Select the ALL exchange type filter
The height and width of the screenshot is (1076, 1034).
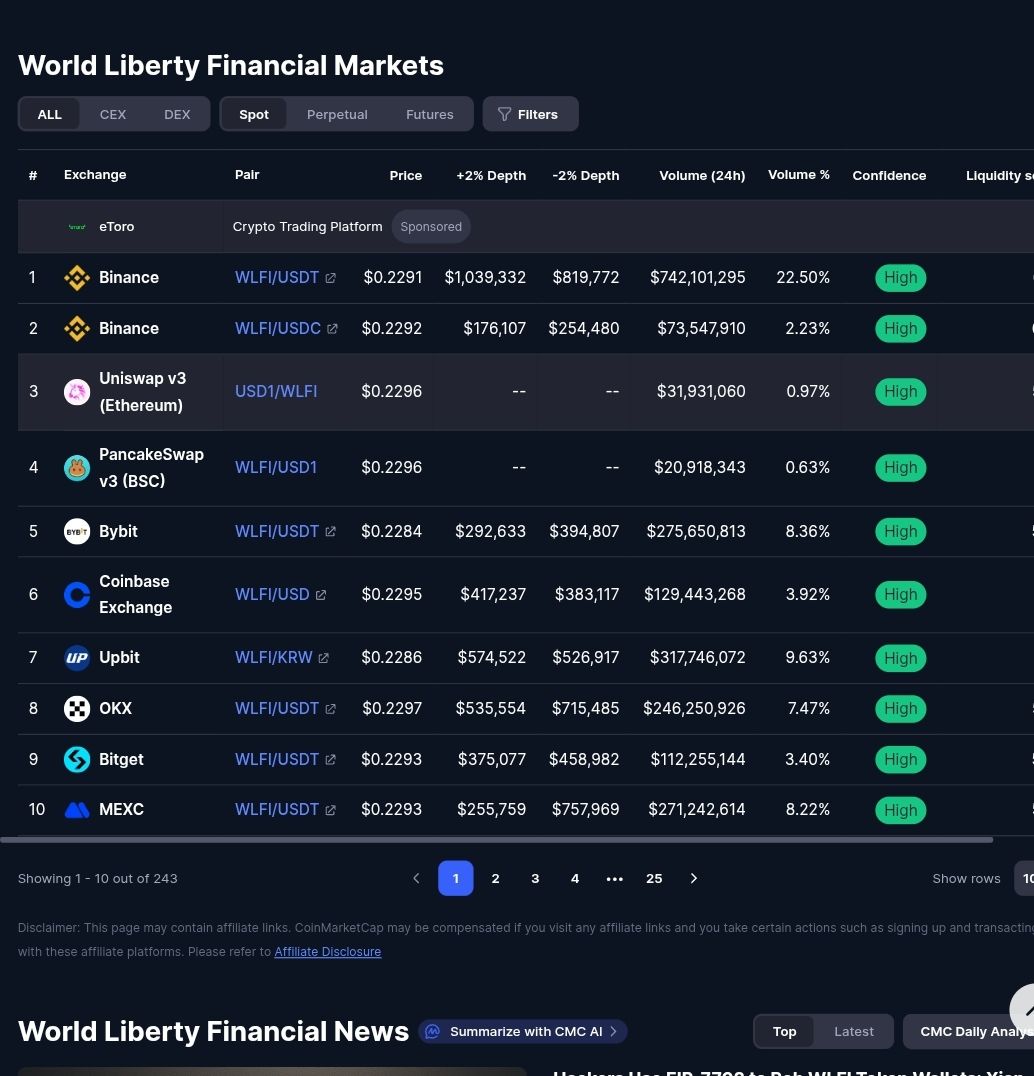click(49, 115)
